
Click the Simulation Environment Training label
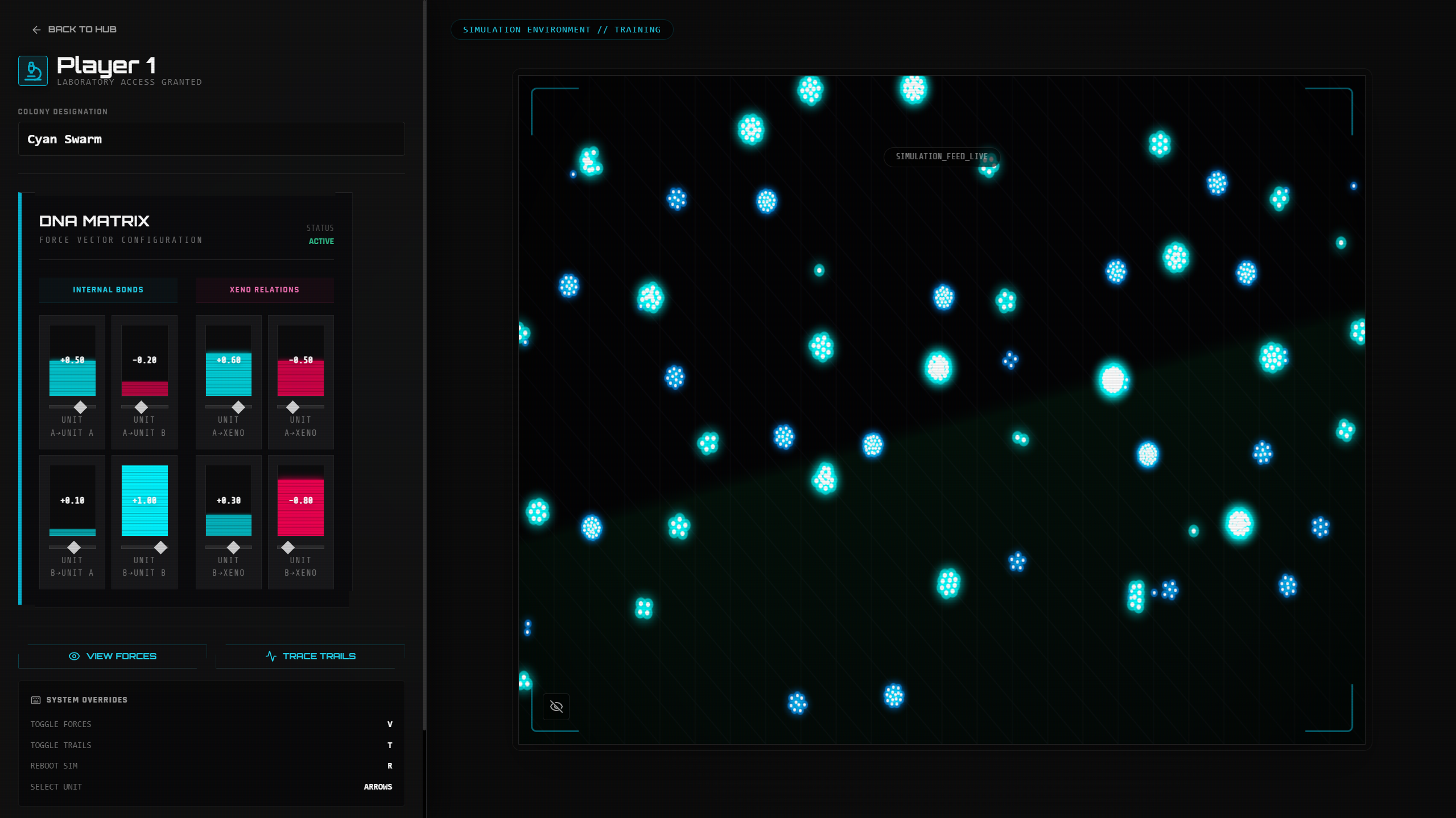pyautogui.click(x=562, y=30)
